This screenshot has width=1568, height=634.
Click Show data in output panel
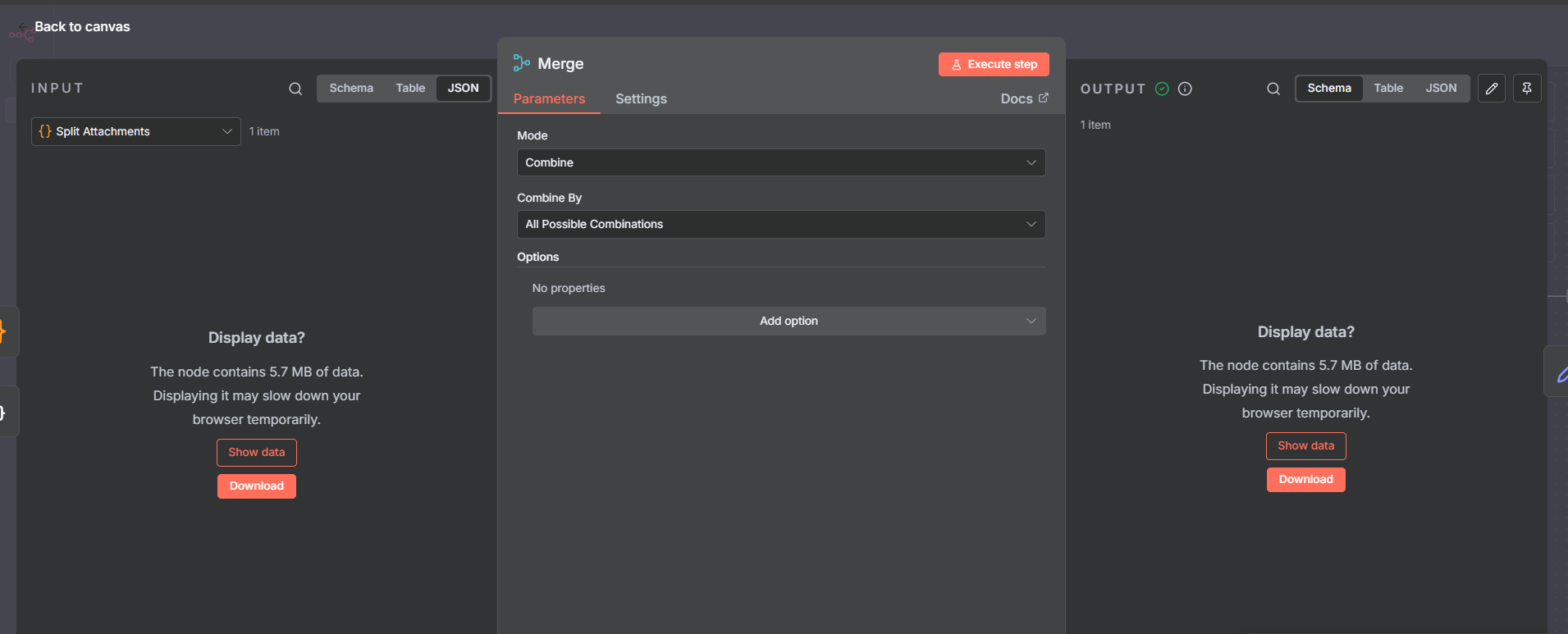point(1305,446)
